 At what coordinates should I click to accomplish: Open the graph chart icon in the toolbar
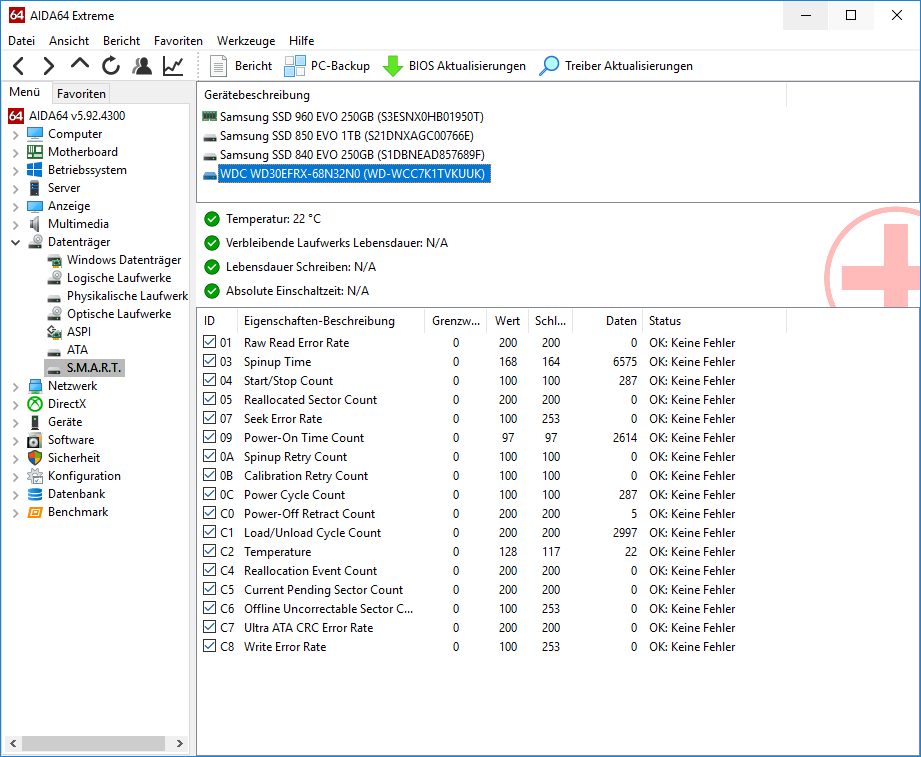click(x=173, y=66)
